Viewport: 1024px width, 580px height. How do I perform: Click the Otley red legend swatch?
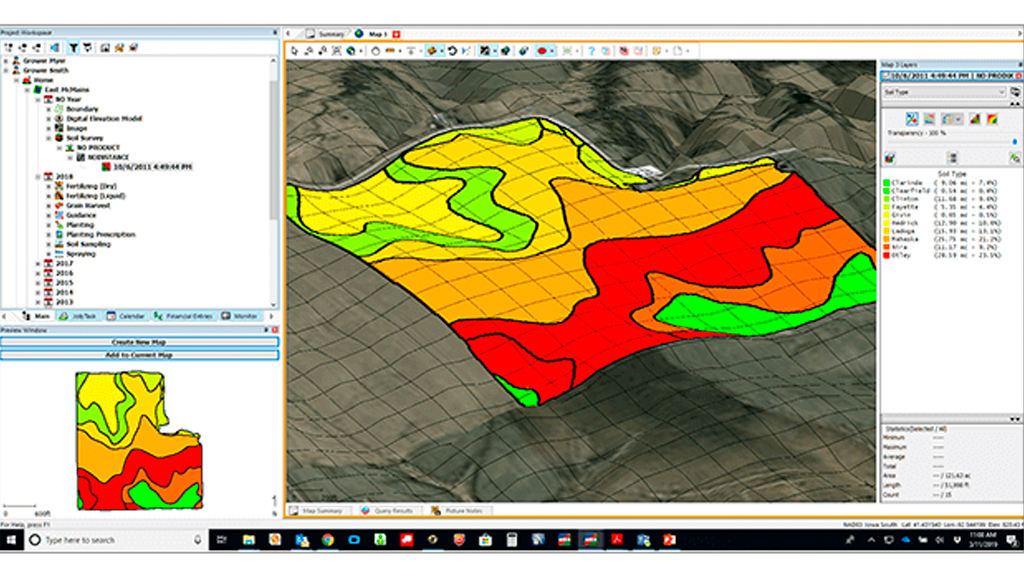pos(887,256)
